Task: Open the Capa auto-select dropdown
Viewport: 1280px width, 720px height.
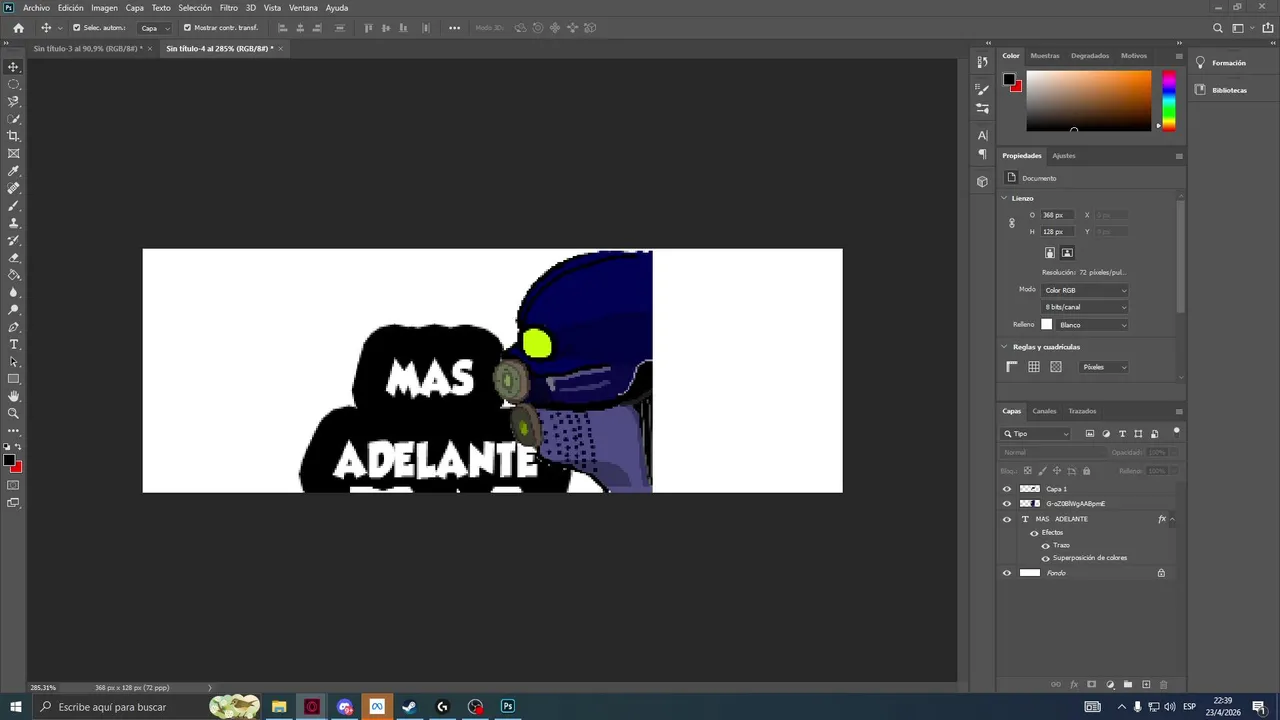Action: 154,28
